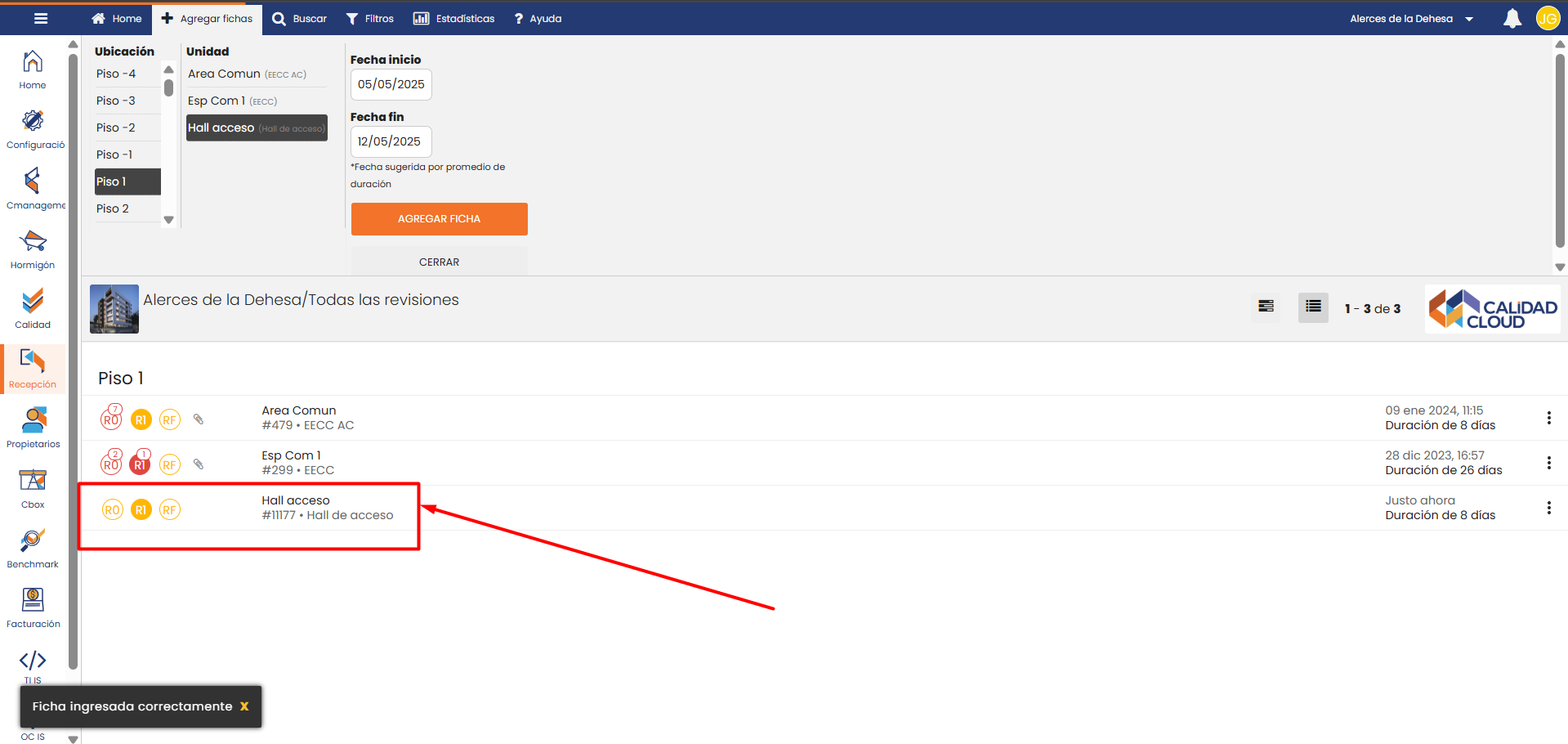Open the Estadísticas menu item

coord(454,19)
